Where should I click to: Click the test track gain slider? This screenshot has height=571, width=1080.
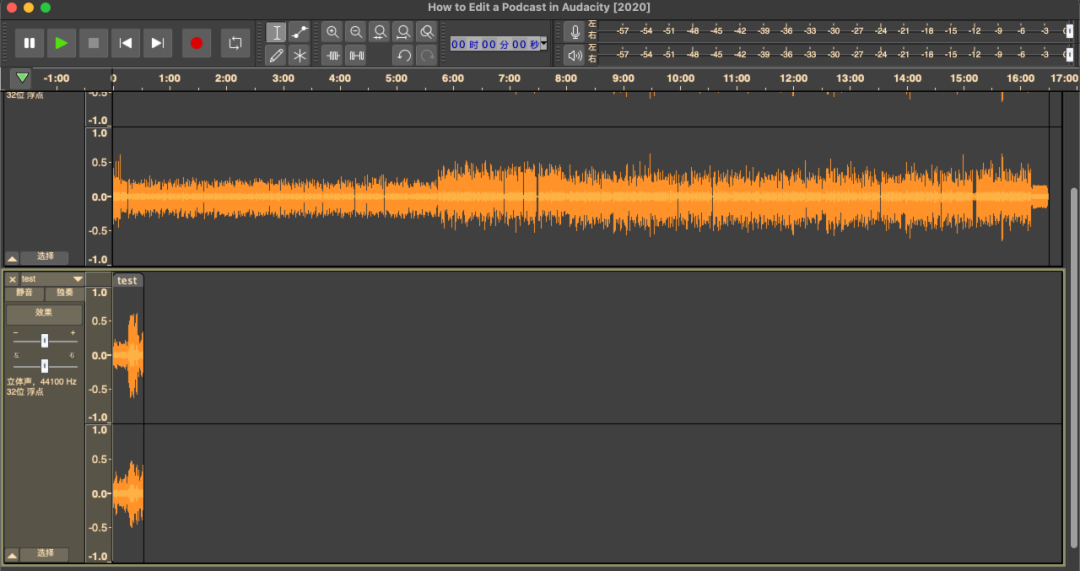44,341
